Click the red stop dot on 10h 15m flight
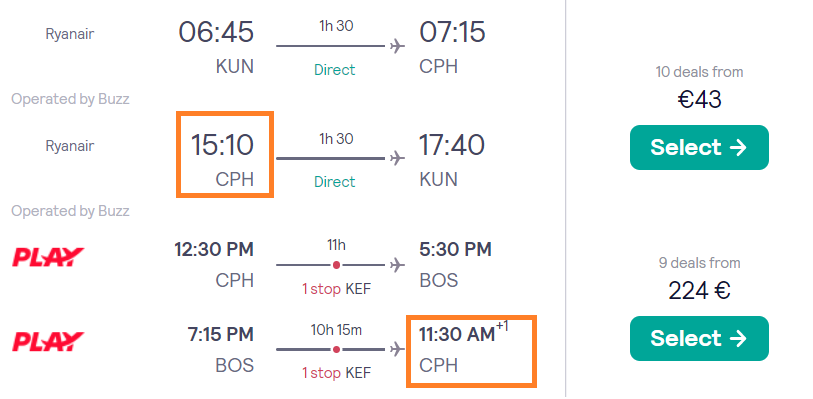 click(336, 350)
